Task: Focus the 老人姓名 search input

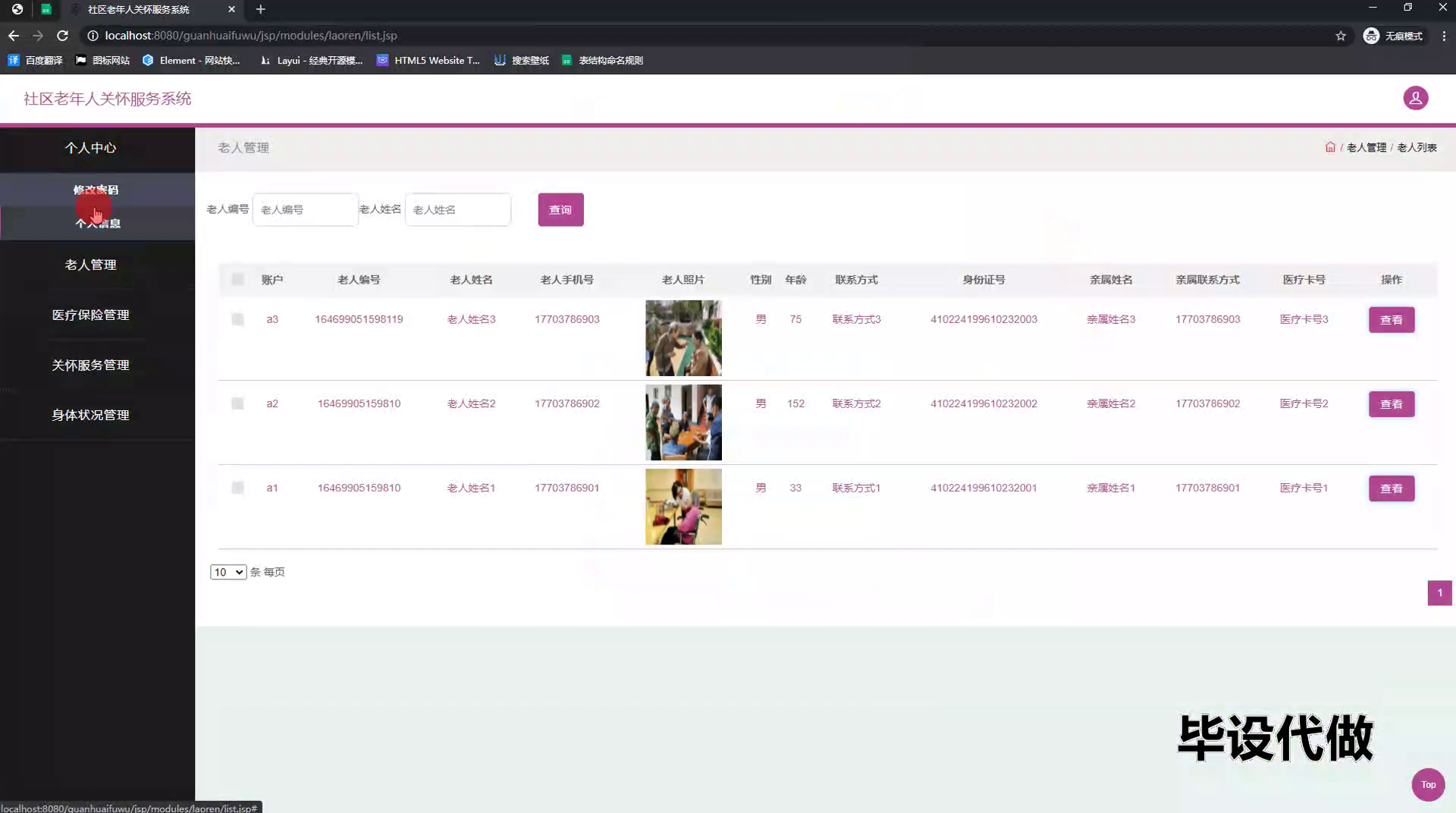Action: (458, 209)
